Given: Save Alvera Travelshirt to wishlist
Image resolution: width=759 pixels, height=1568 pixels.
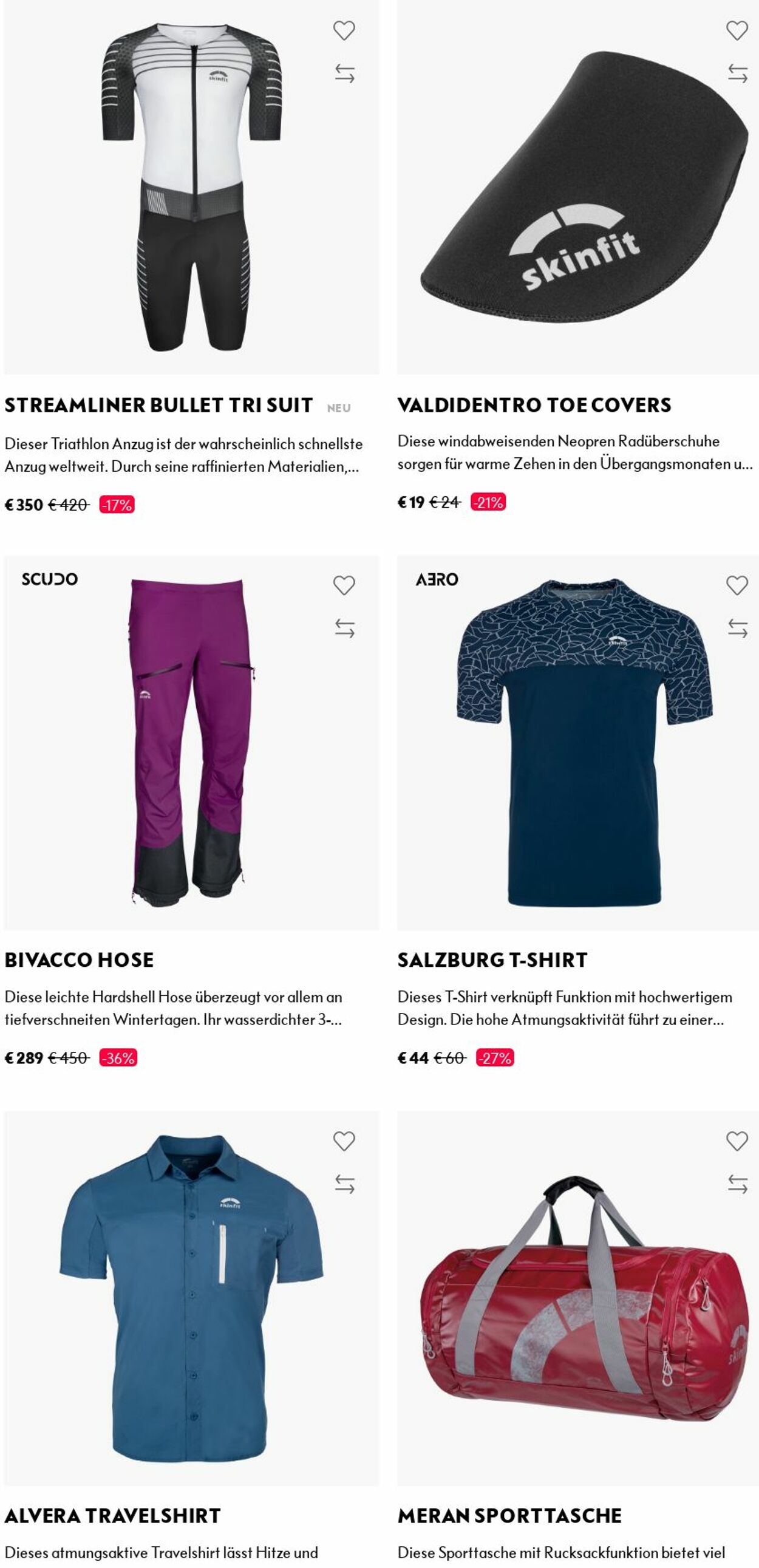Looking at the screenshot, I should click(344, 1141).
